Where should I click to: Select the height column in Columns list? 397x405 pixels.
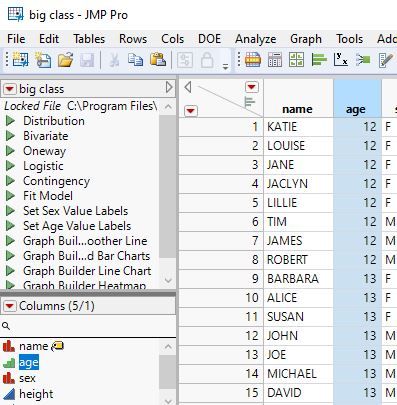pyautogui.click(x=36, y=394)
